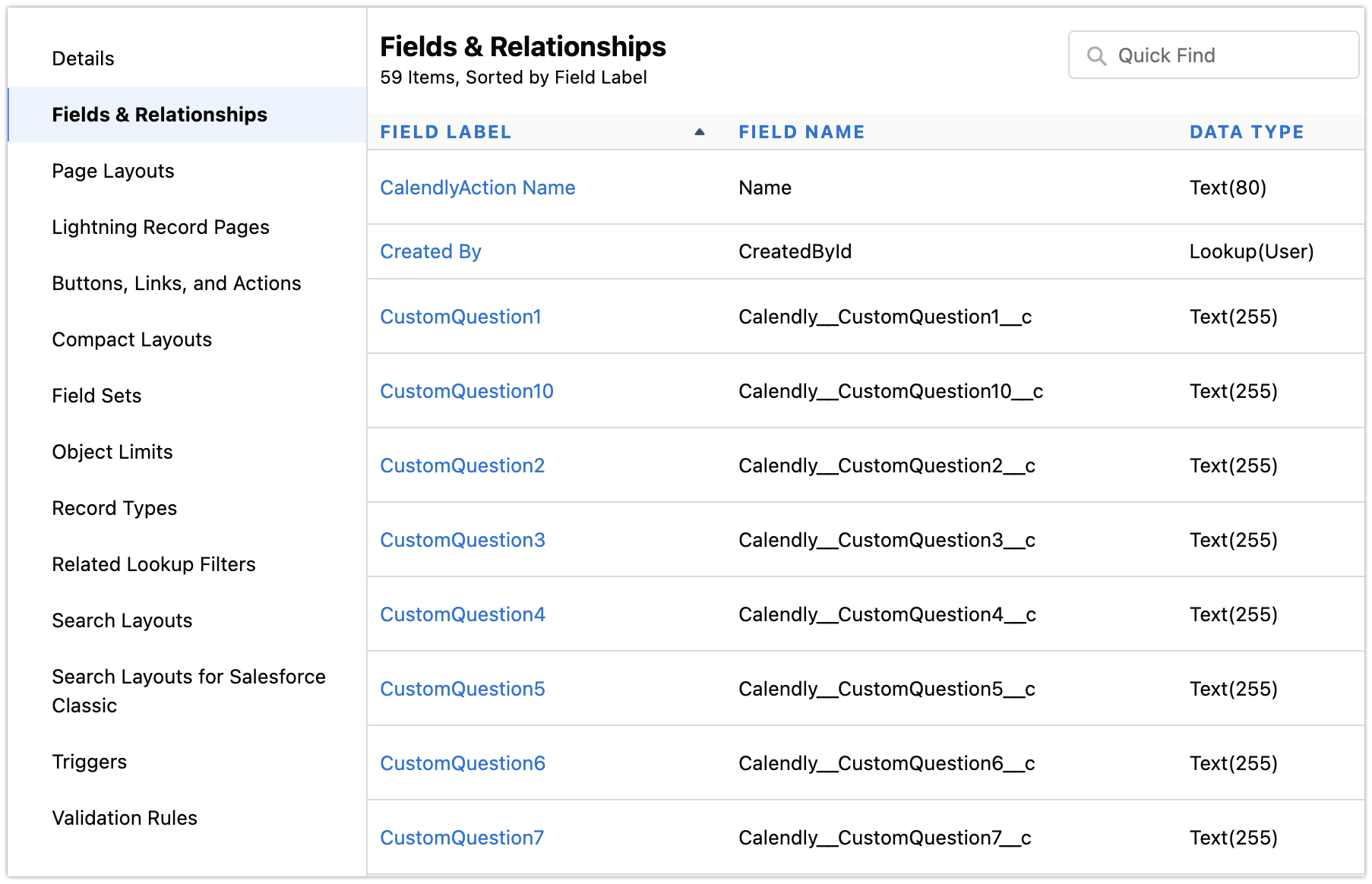Screen dimensions: 1372x884
Task: Open Record Types
Action: pos(115,507)
